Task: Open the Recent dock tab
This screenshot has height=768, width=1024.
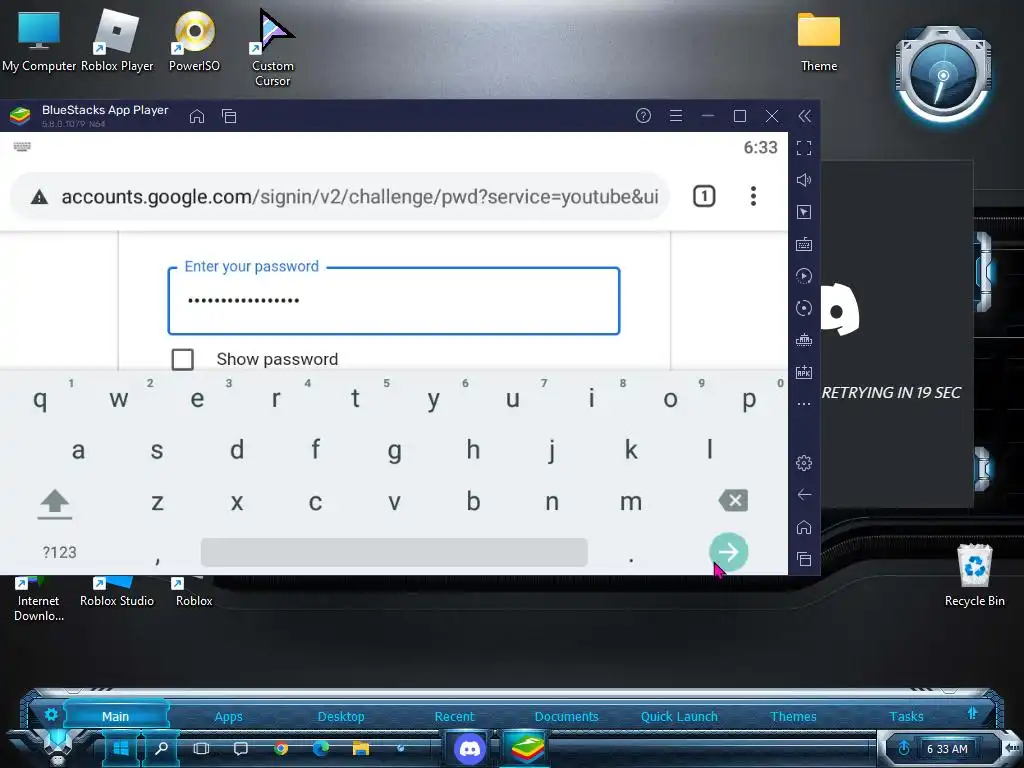Action: pyautogui.click(x=454, y=716)
